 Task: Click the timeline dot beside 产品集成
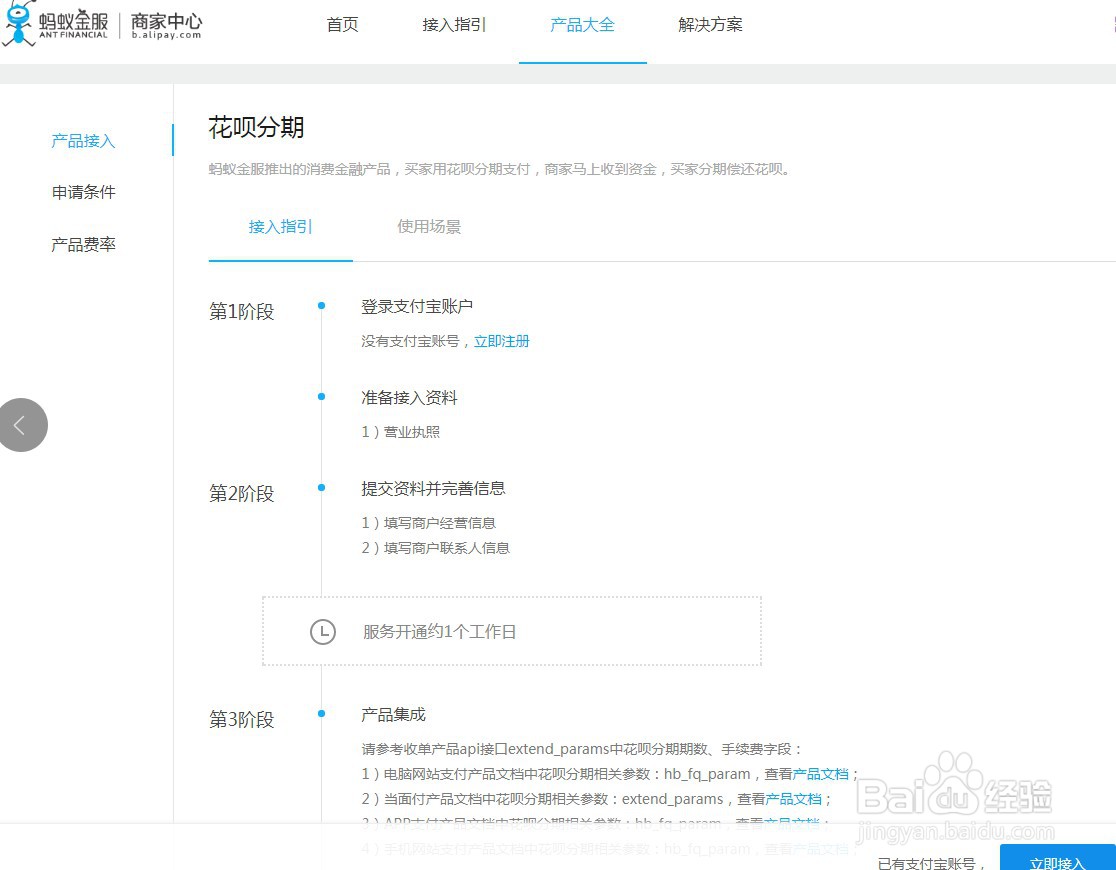(322, 713)
